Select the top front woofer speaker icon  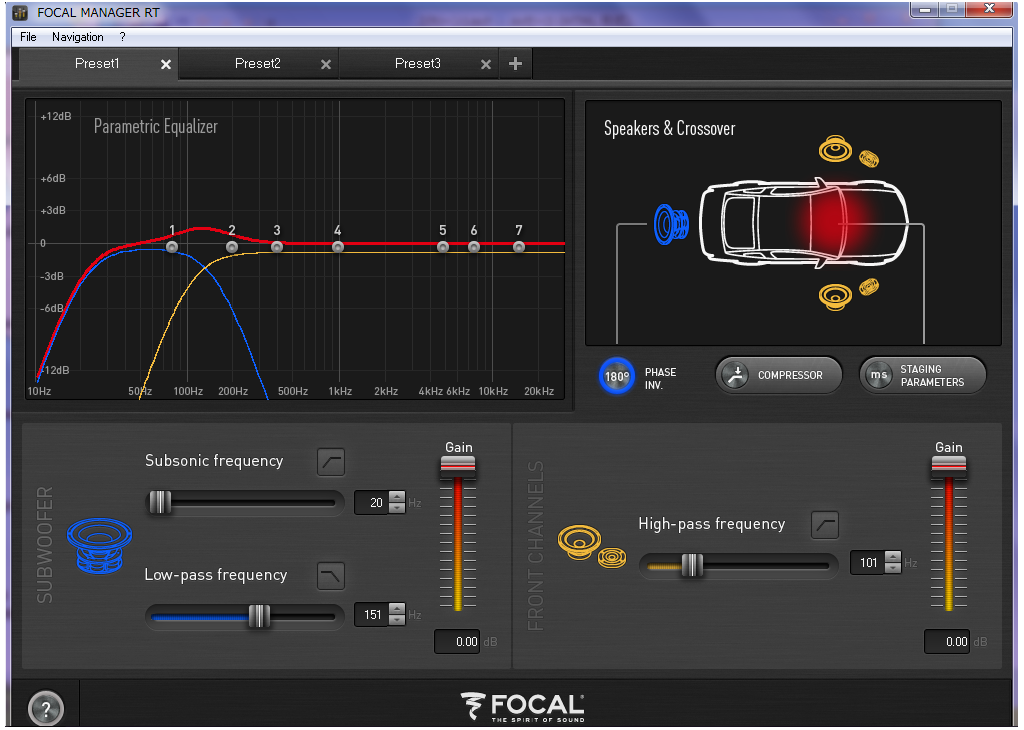pyautogui.click(x=835, y=149)
